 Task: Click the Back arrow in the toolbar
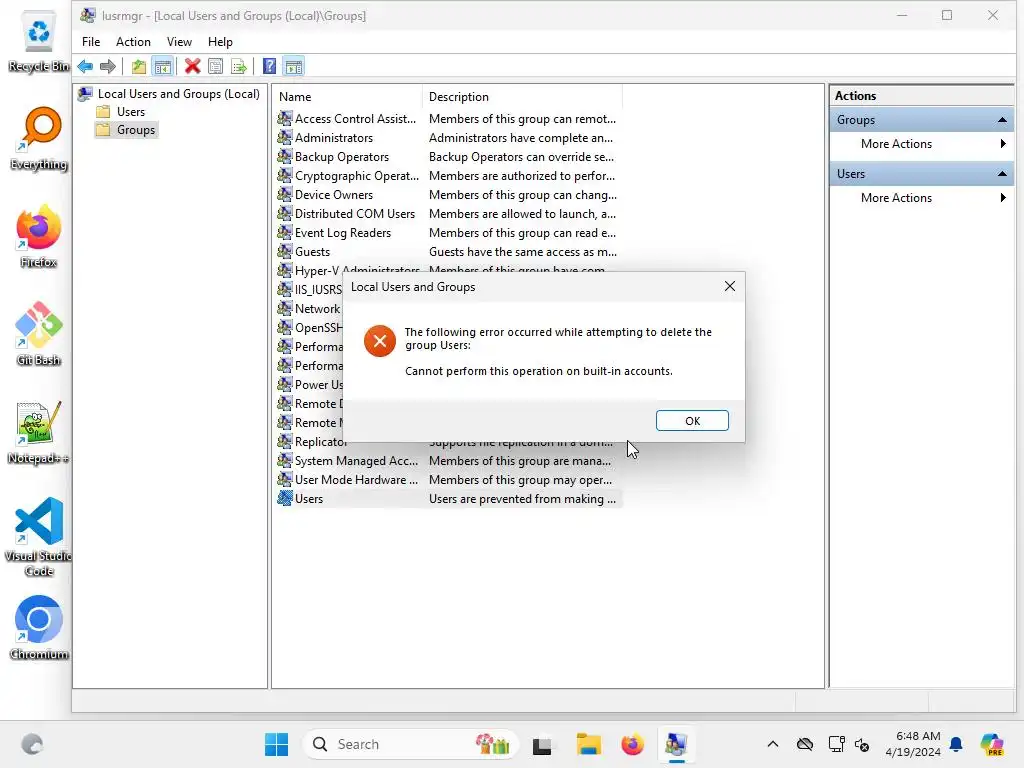pyautogui.click(x=85, y=66)
